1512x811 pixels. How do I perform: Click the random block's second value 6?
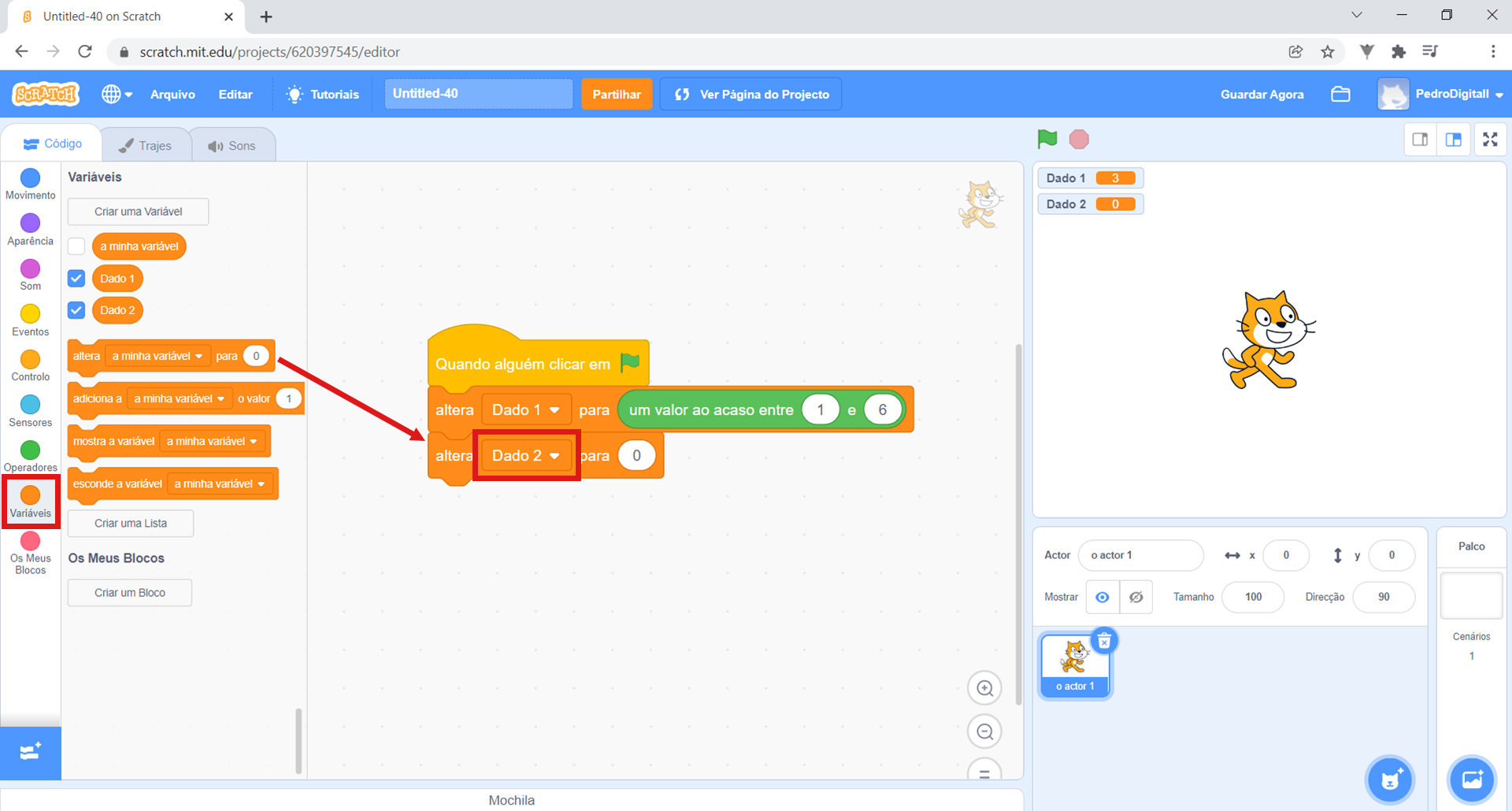(882, 409)
